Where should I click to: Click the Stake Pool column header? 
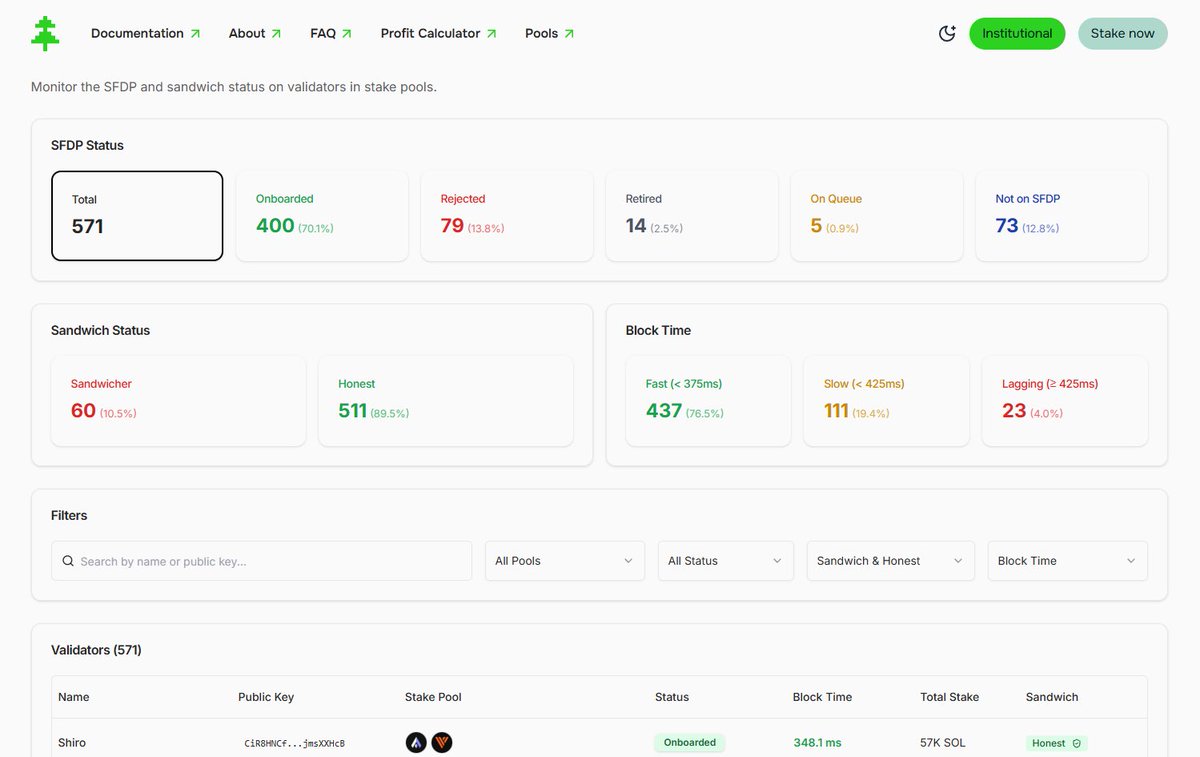click(433, 697)
